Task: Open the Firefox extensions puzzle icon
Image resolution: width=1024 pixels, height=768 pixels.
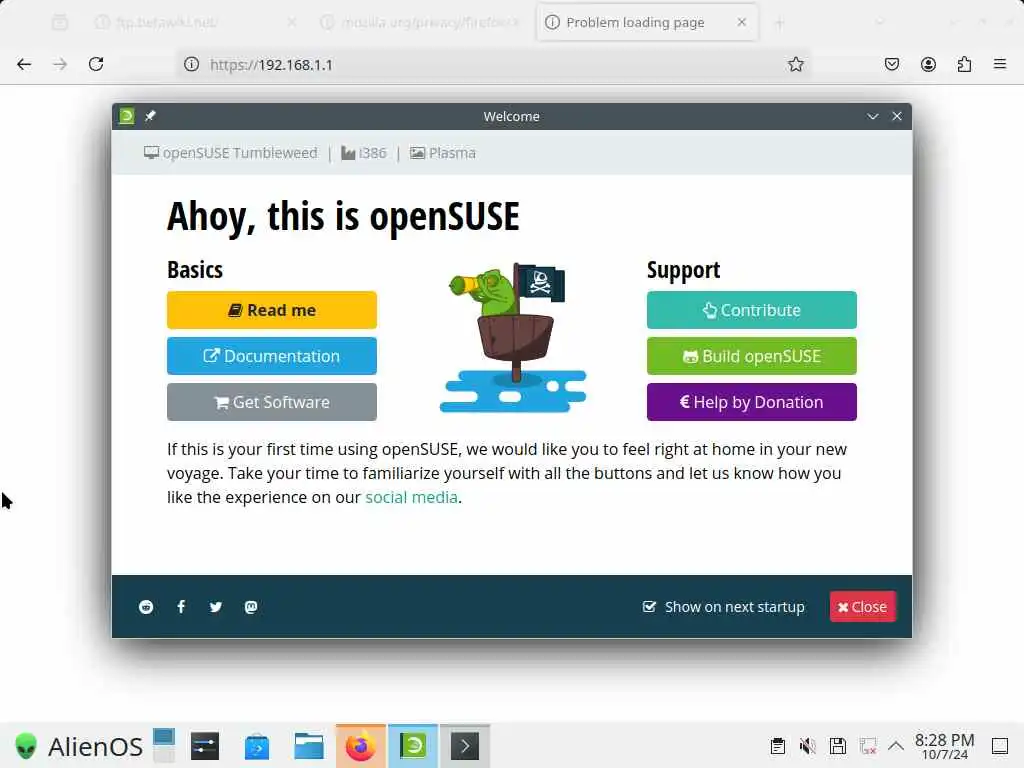Action: tap(964, 64)
